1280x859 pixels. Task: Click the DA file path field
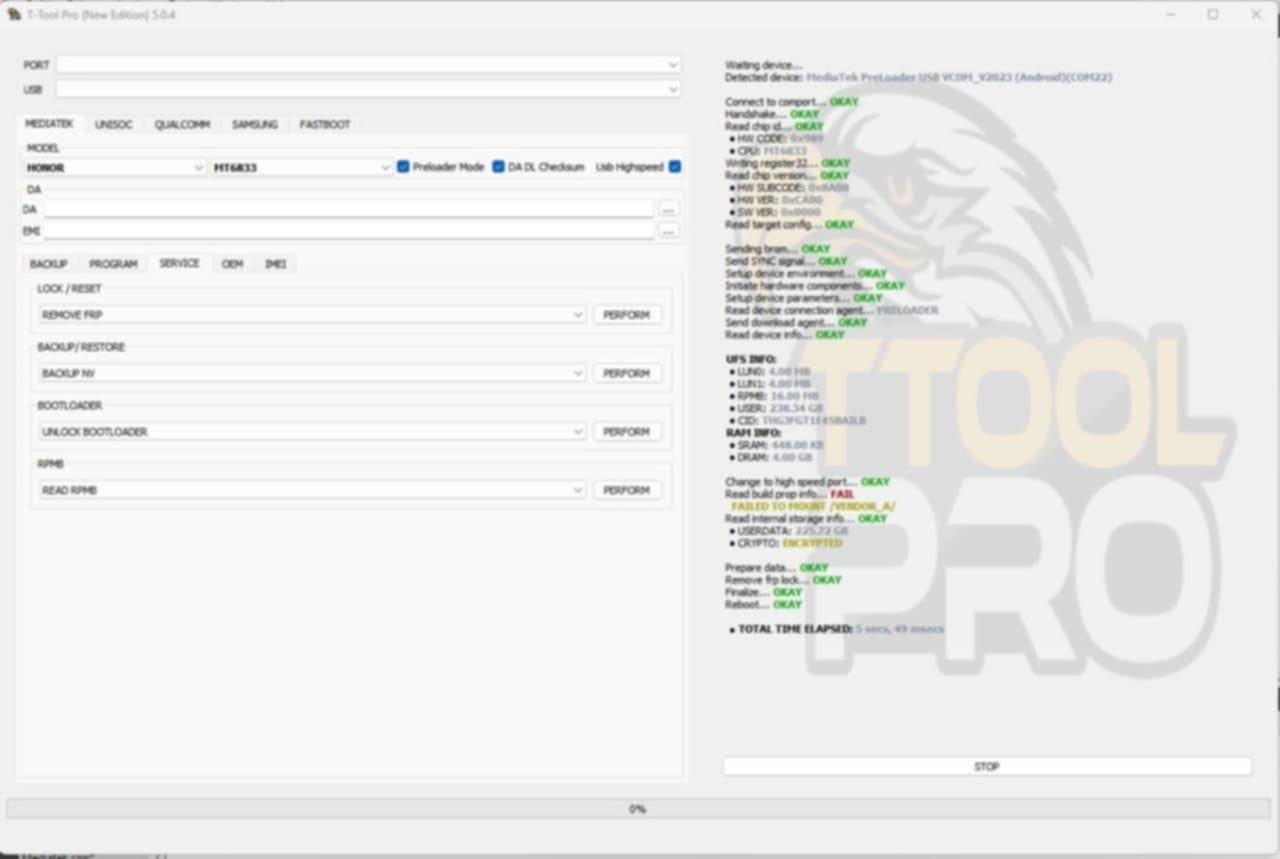click(348, 209)
